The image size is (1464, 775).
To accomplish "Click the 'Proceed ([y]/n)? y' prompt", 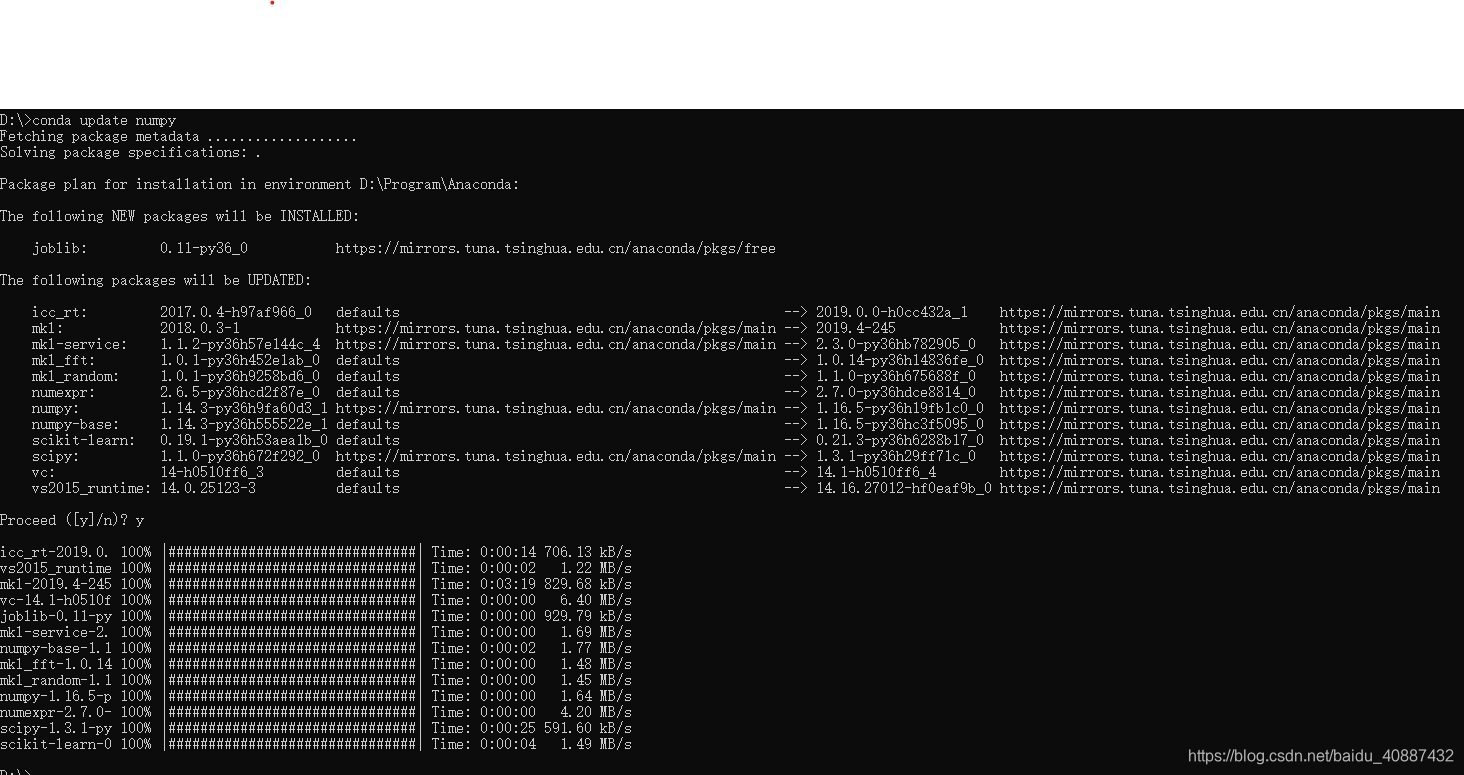I will [72, 520].
